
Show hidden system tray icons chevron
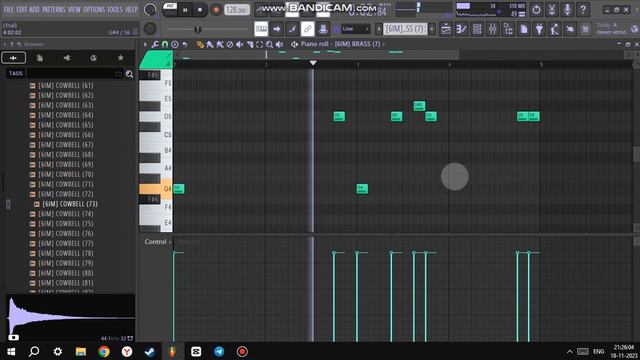point(569,351)
